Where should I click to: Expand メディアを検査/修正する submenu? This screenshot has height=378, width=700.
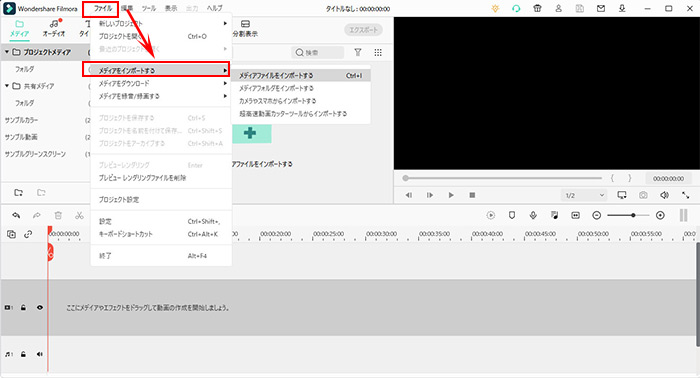tap(161, 96)
